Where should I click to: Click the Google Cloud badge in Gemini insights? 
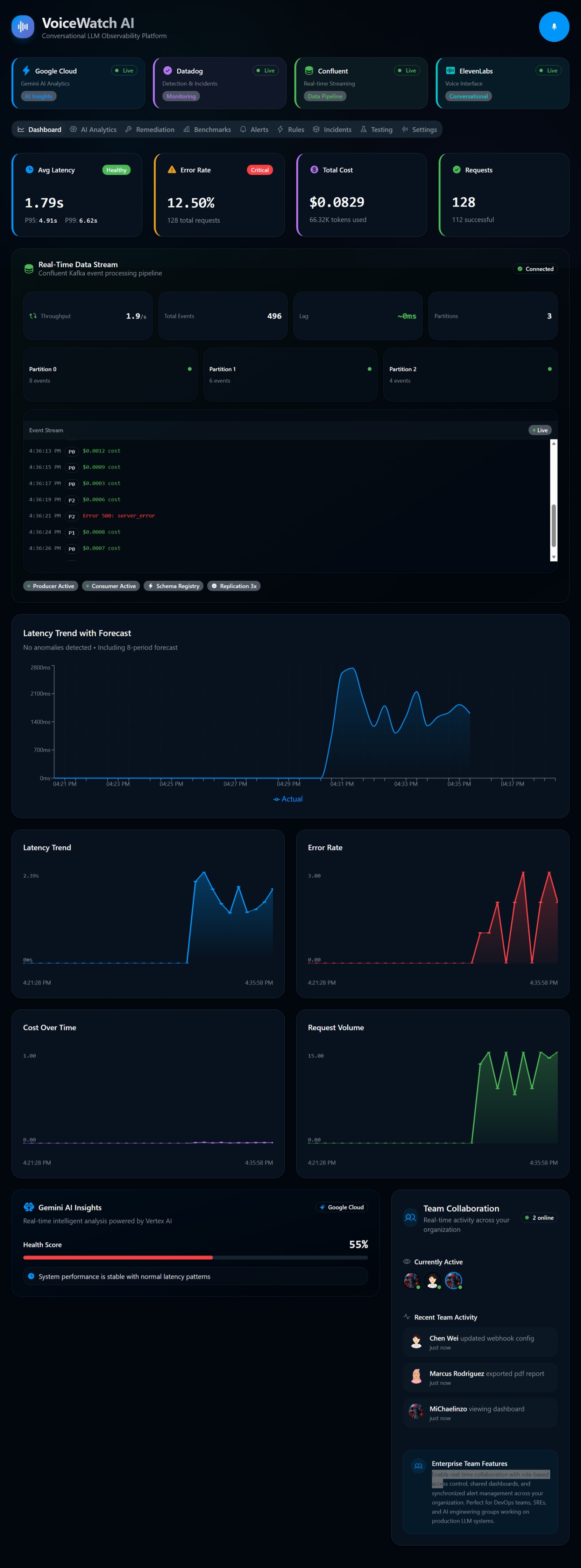pyautogui.click(x=342, y=1207)
